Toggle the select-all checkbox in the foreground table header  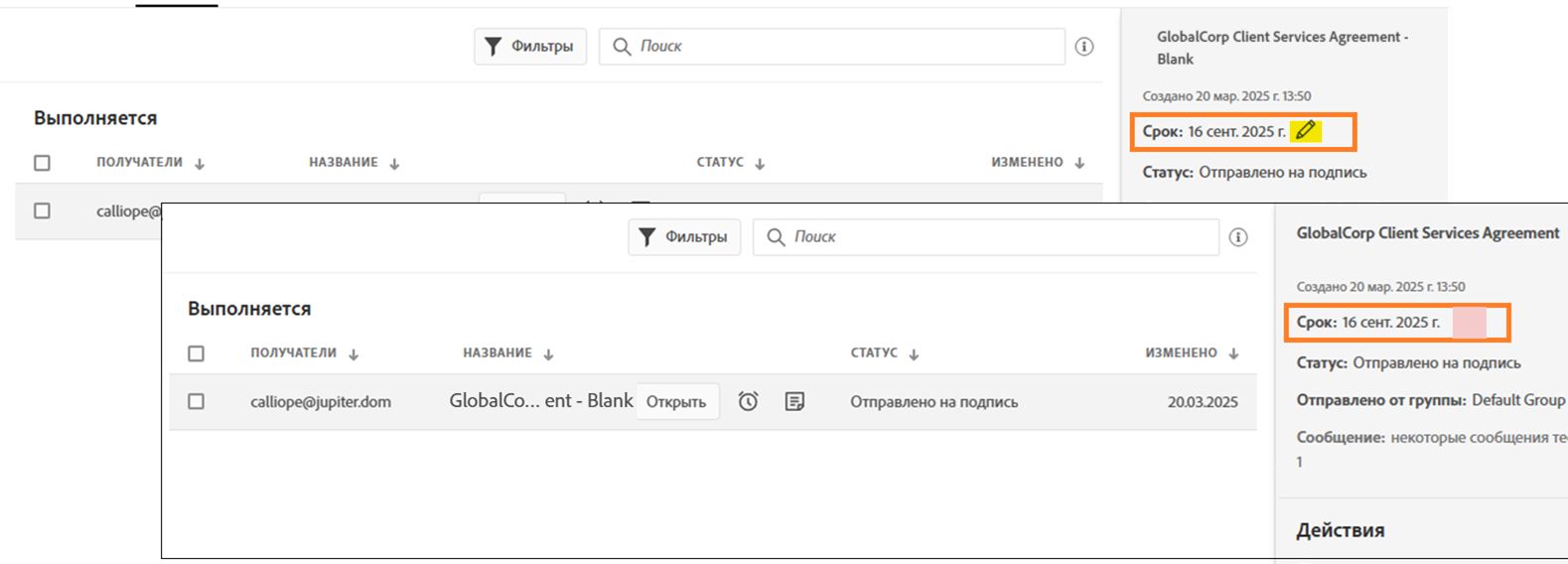[197, 353]
